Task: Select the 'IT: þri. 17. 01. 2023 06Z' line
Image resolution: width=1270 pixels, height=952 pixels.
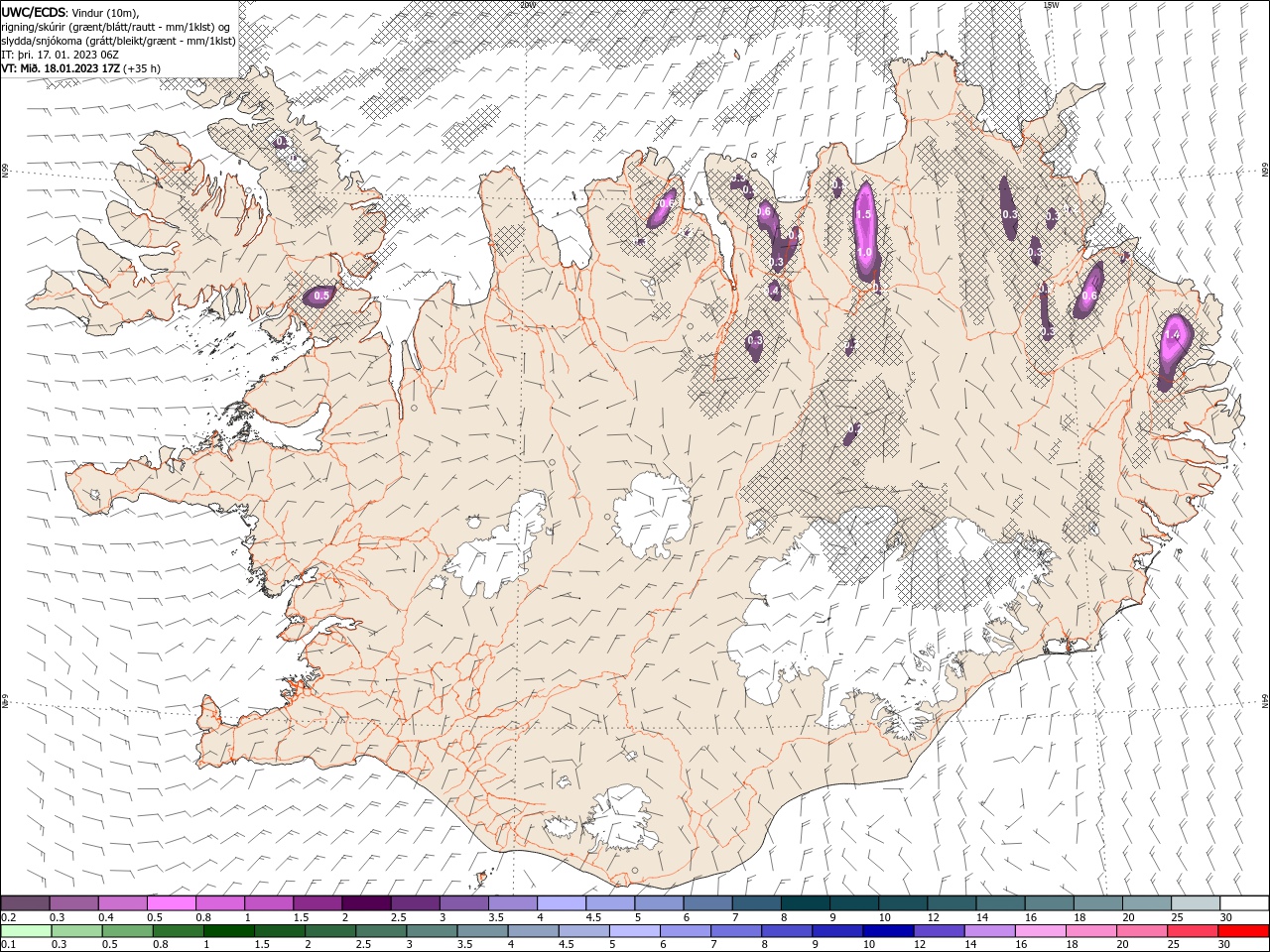Action: tap(61, 55)
